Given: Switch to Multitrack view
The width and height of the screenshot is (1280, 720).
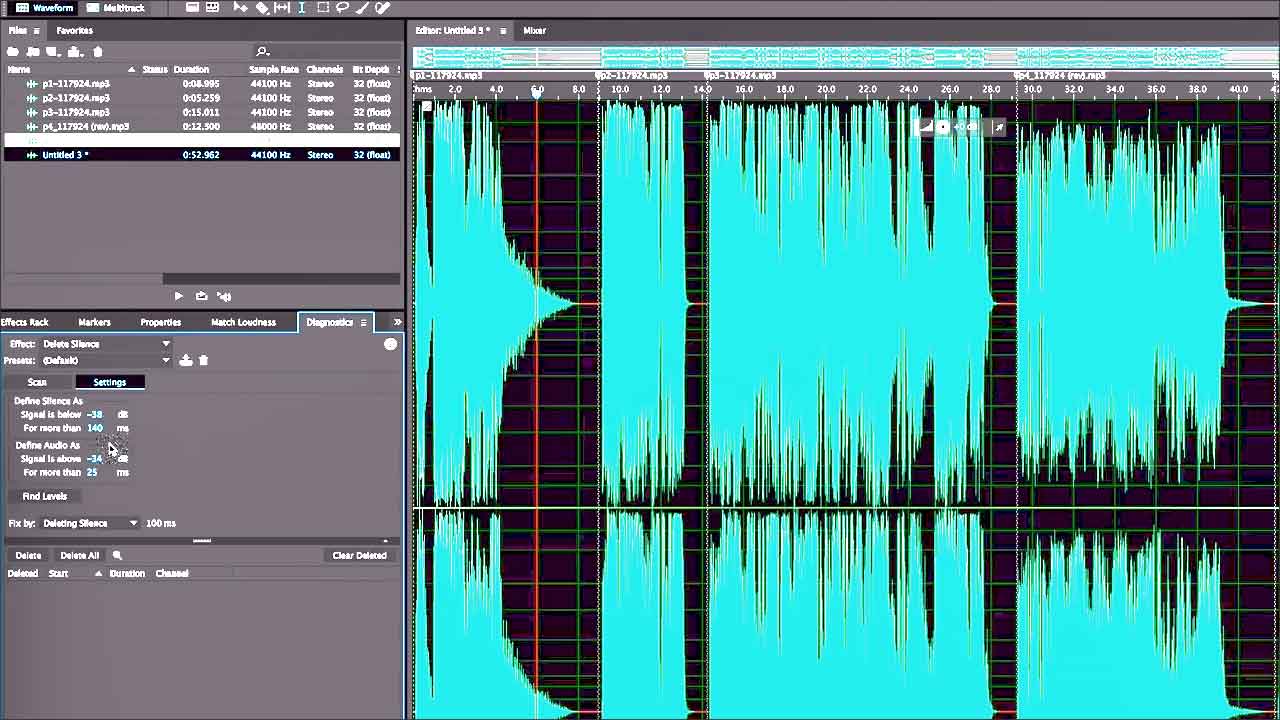Looking at the screenshot, I should [116, 7].
